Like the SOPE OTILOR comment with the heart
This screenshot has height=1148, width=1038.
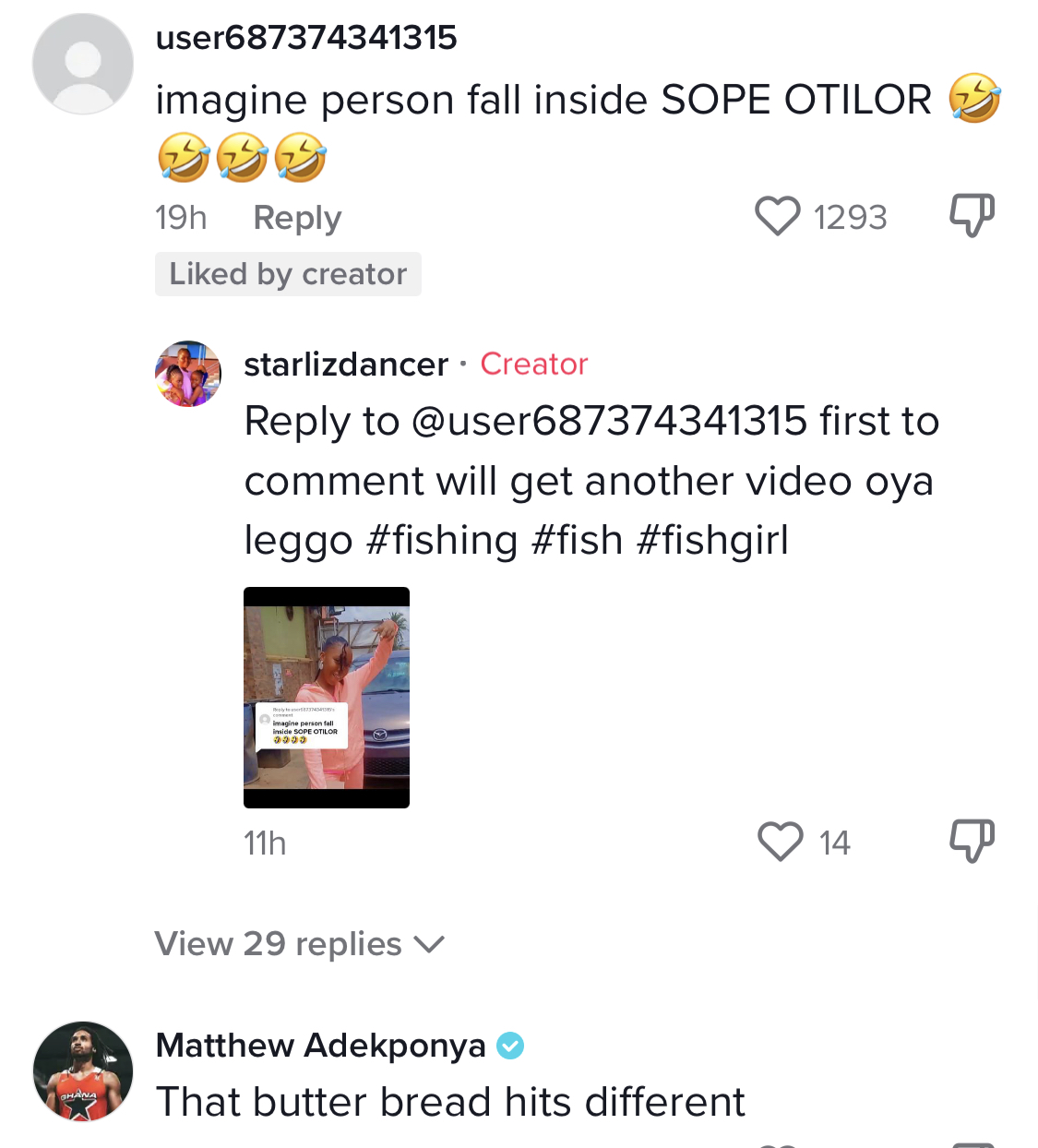click(778, 217)
